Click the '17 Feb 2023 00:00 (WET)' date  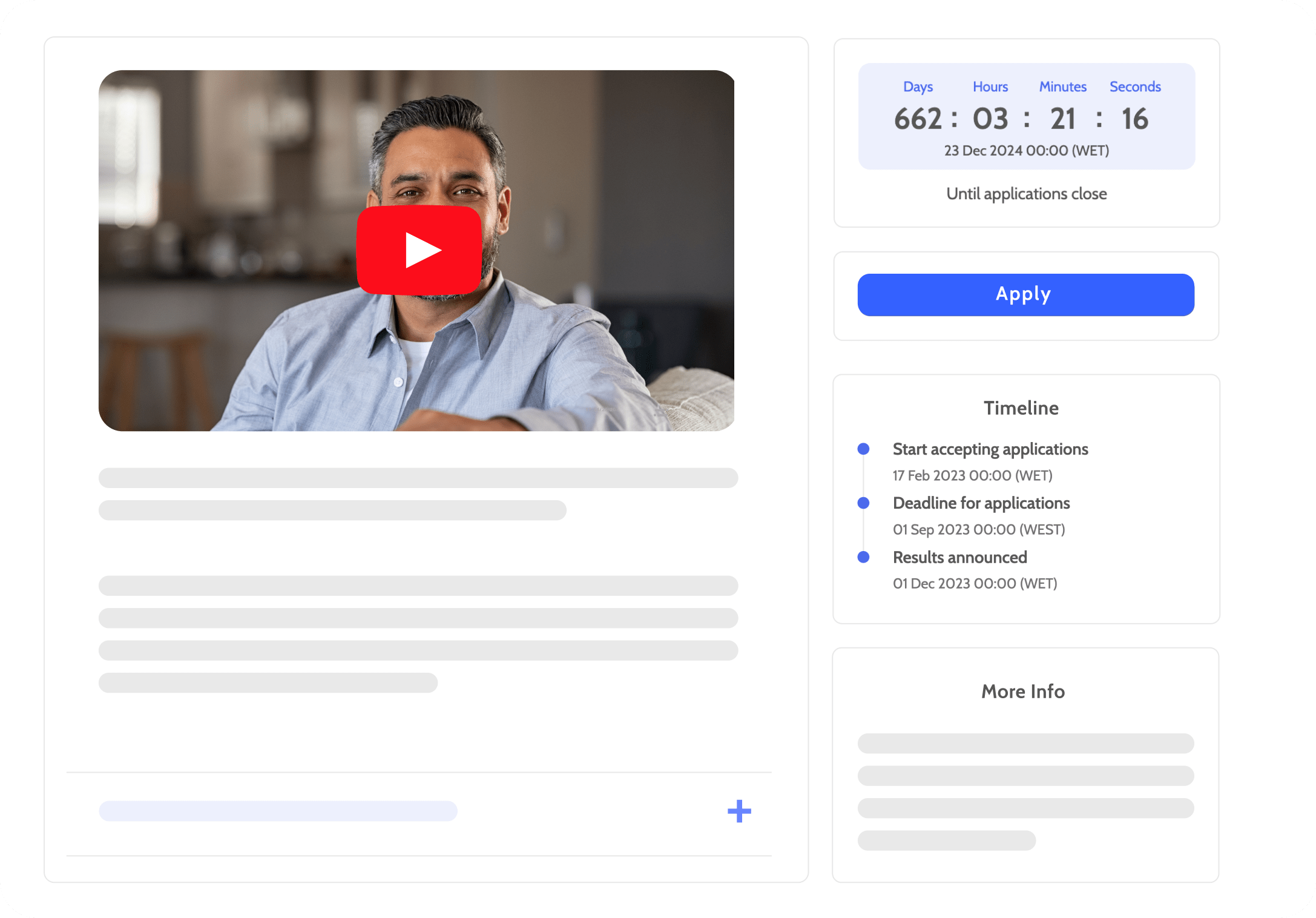972,475
